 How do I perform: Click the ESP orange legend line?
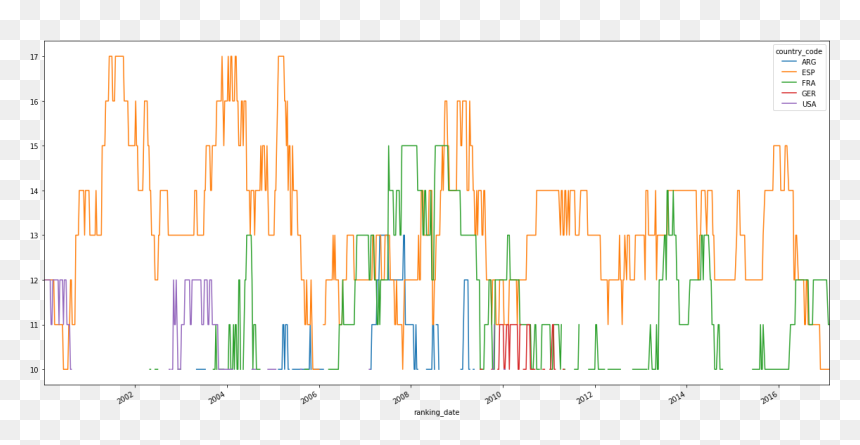pyautogui.click(x=785, y=72)
